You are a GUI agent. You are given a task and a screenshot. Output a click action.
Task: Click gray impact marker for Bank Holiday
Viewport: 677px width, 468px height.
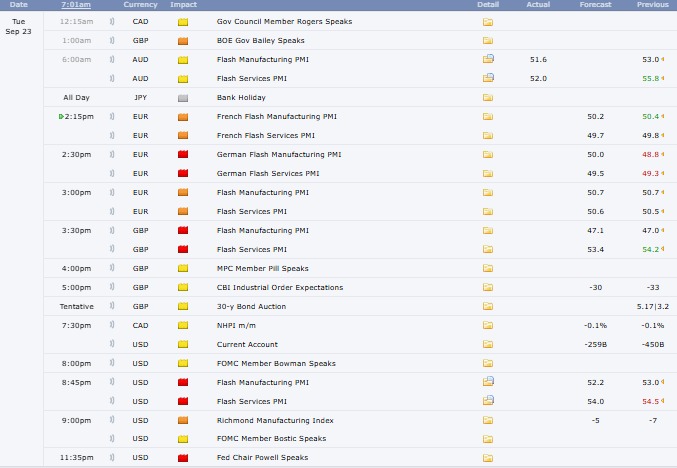tap(182, 98)
